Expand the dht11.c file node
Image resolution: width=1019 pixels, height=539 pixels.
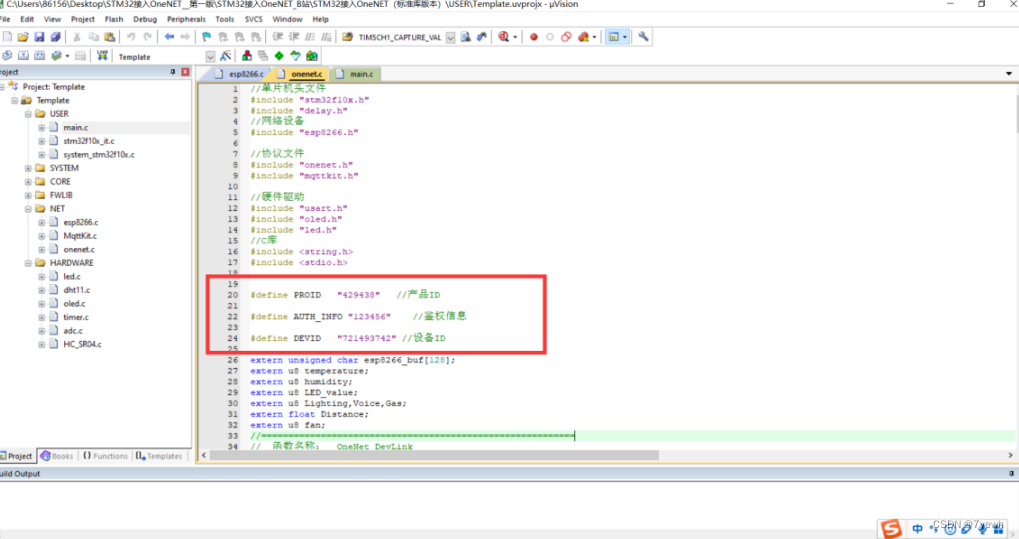coord(42,290)
